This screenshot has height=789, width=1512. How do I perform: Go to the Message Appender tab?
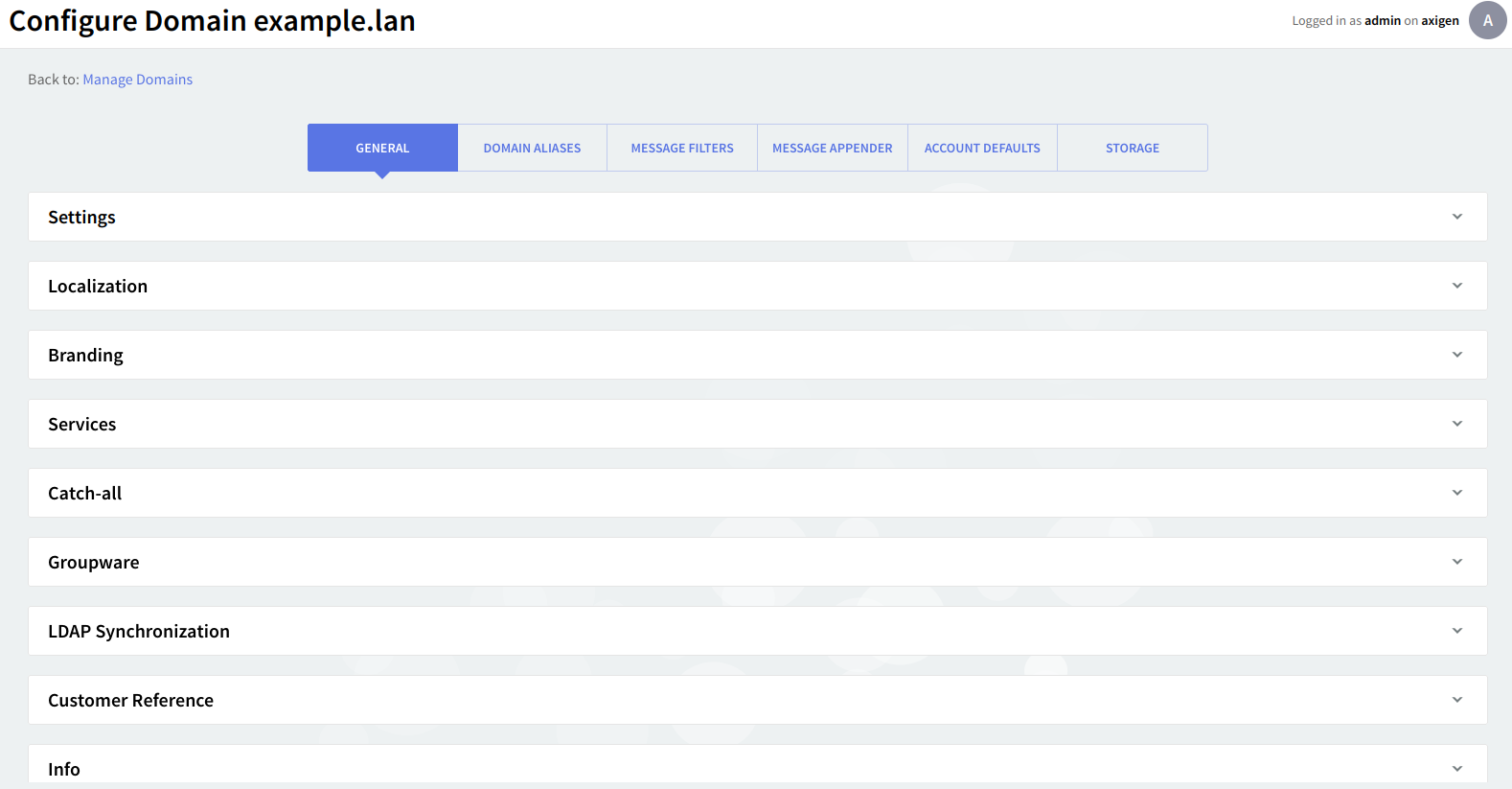coord(832,148)
